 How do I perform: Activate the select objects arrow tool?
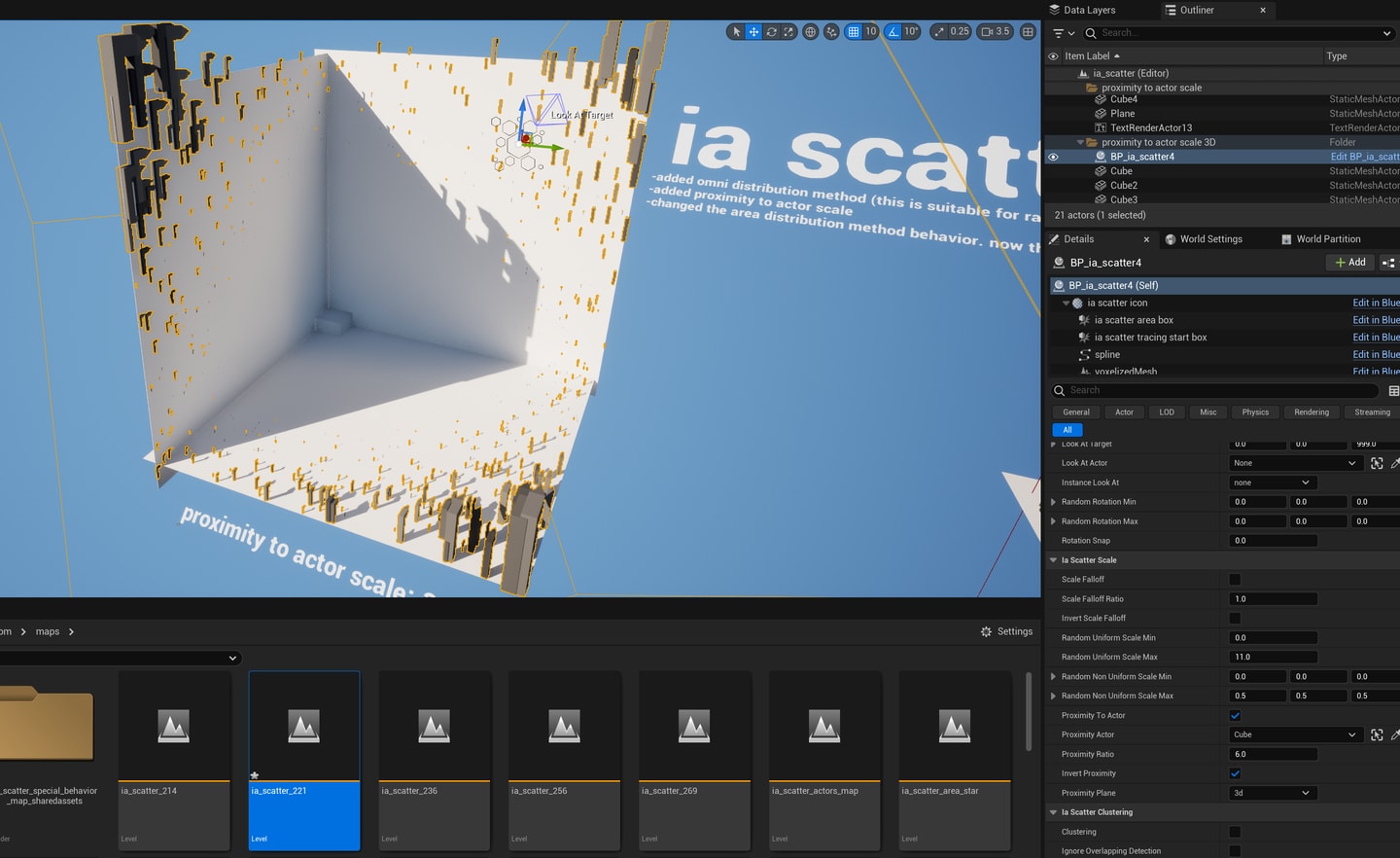point(736,32)
